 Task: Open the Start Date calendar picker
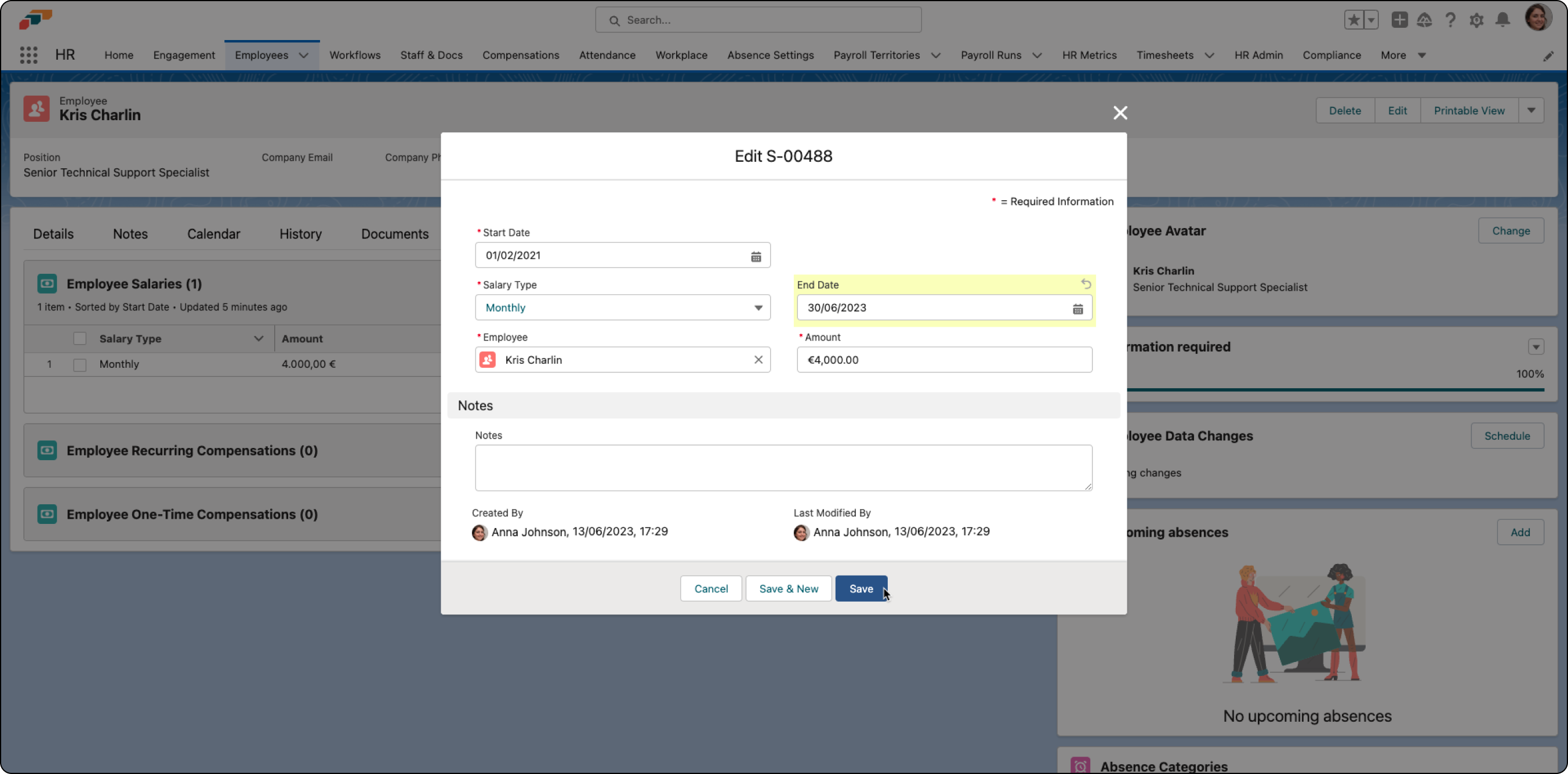(756, 255)
